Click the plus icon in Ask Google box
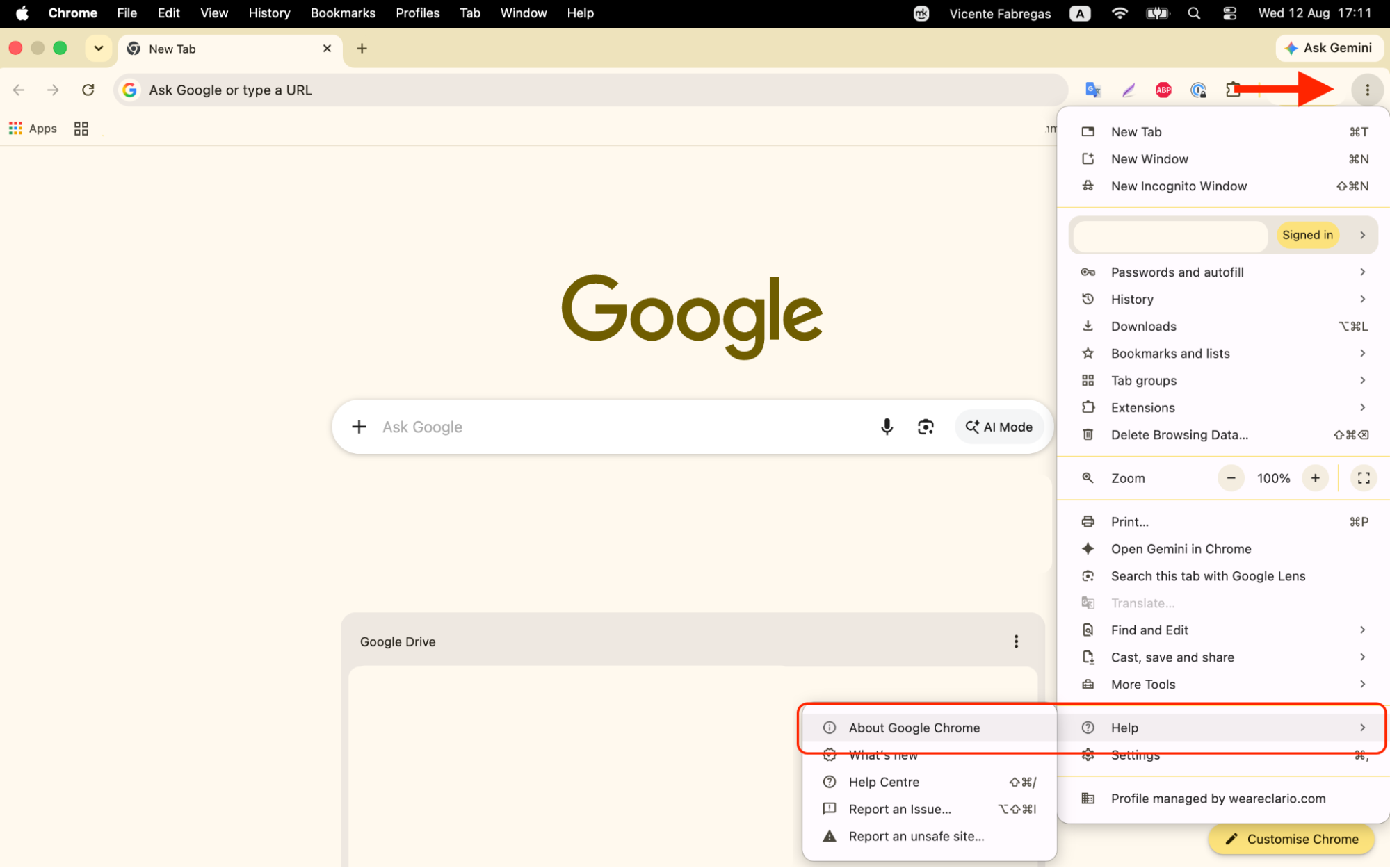The height and width of the screenshot is (868, 1390). point(359,427)
